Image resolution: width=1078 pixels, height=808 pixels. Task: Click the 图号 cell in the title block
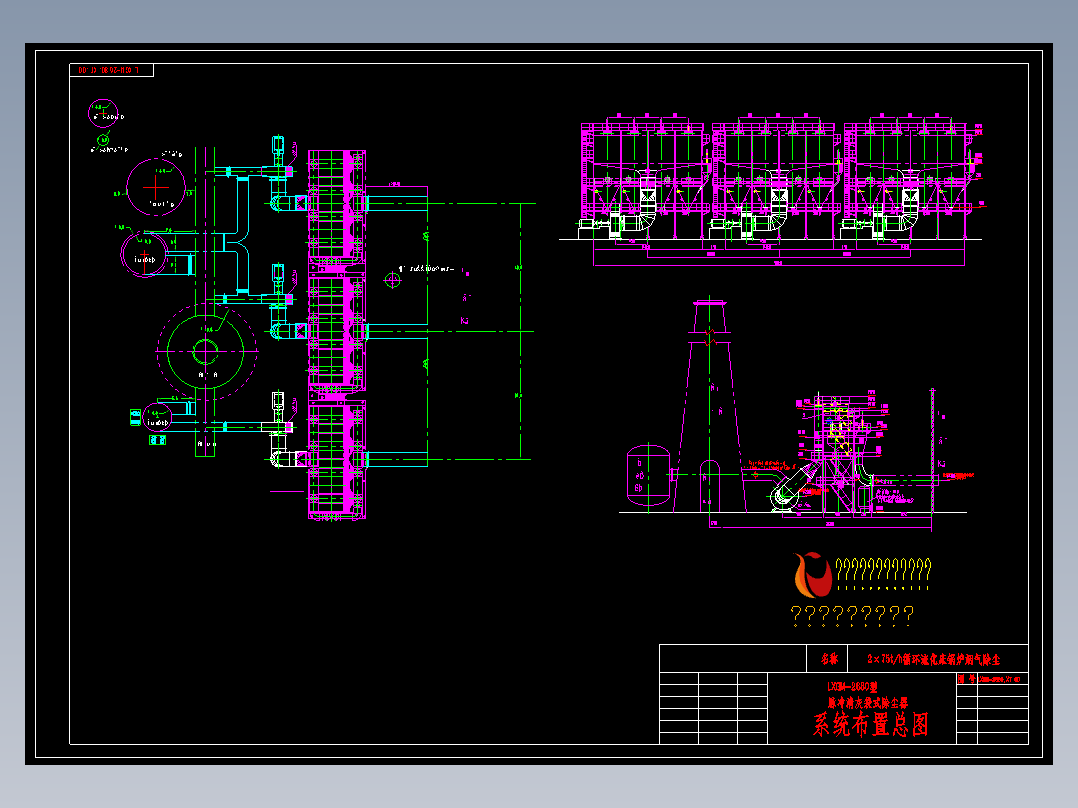(967, 679)
